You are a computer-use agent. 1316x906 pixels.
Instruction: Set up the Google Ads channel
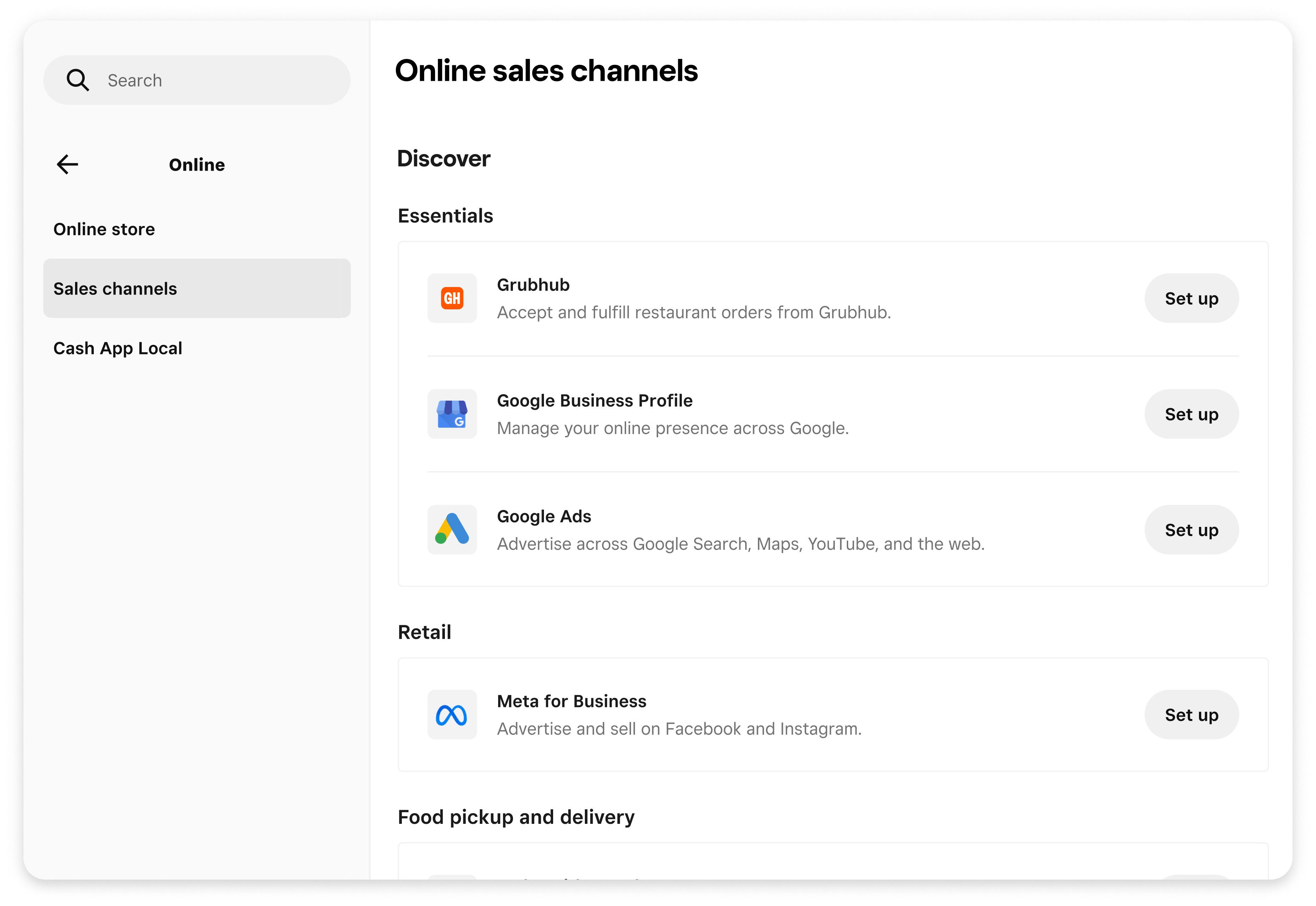[1191, 530]
